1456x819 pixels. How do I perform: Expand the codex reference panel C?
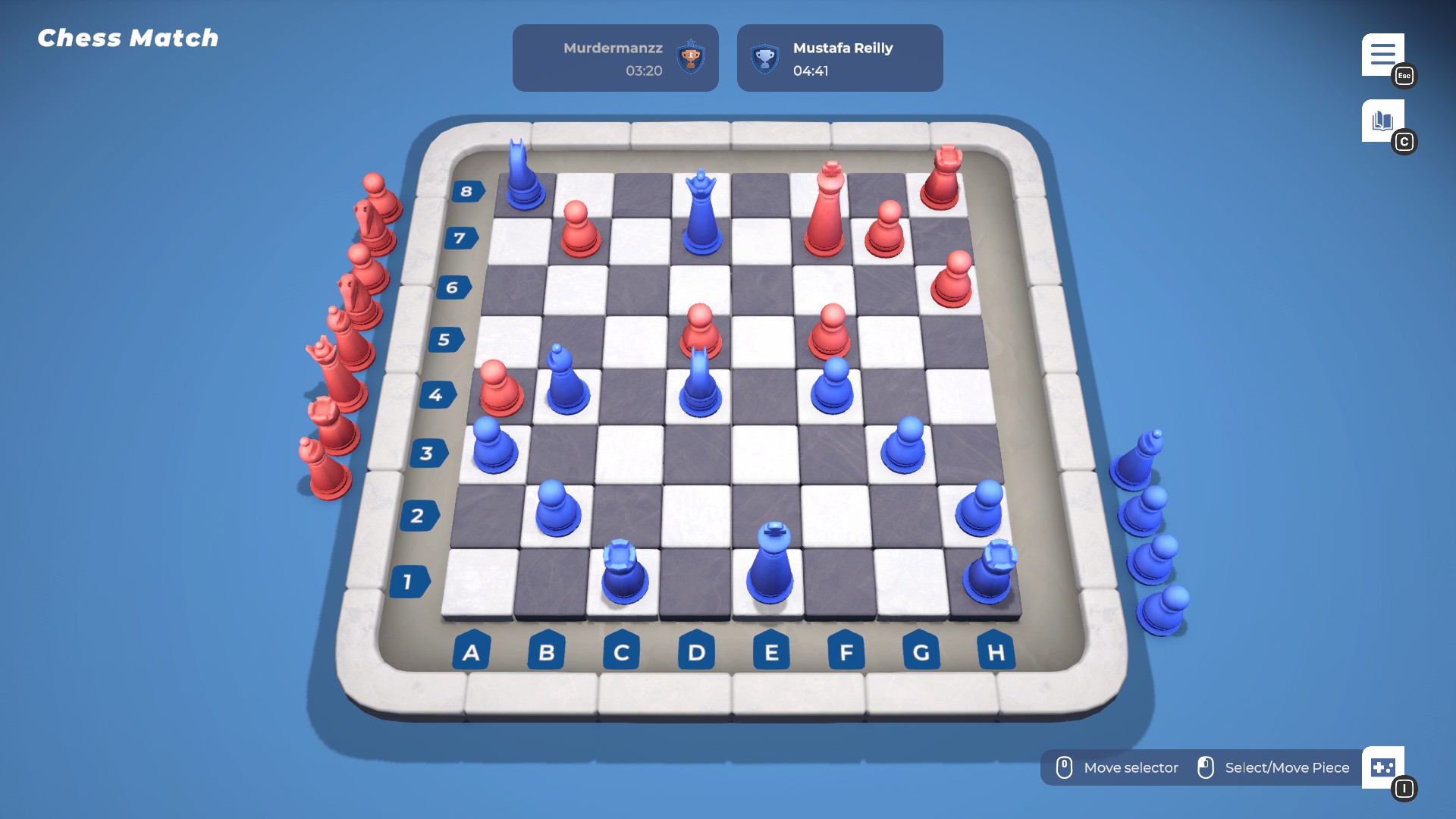(1385, 120)
